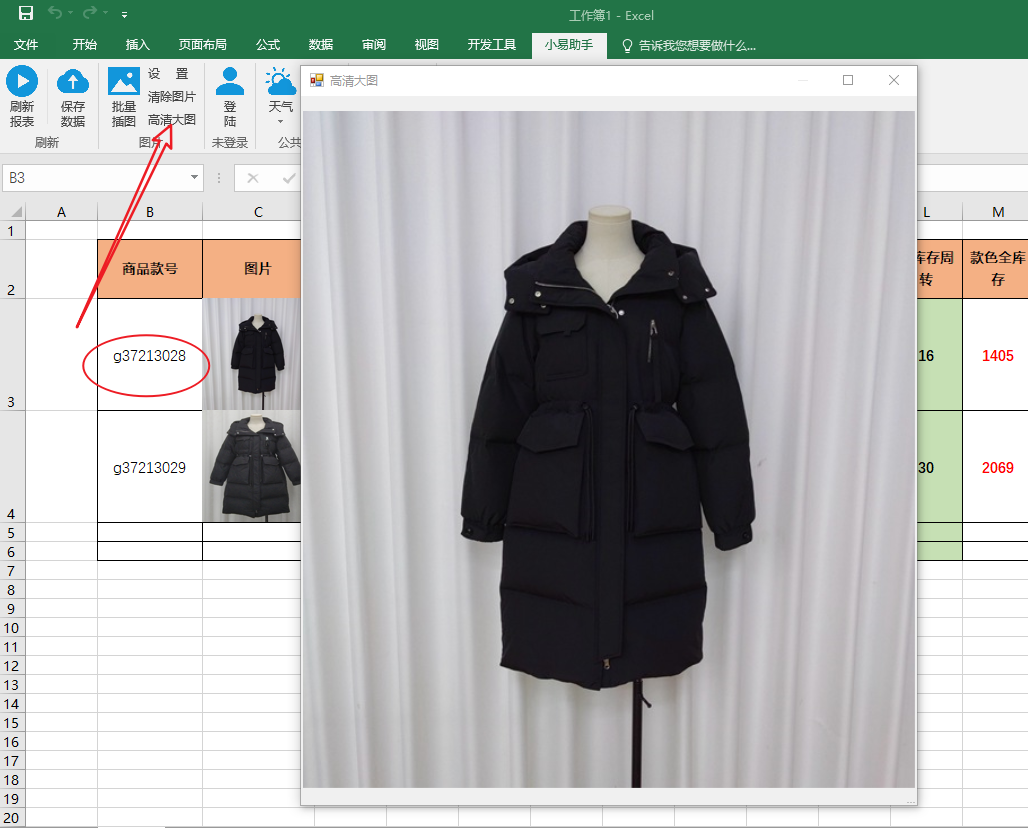Expand the 天气 dropdown arrow
Viewport: 1028px width, 828px height.
(x=280, y=122)
